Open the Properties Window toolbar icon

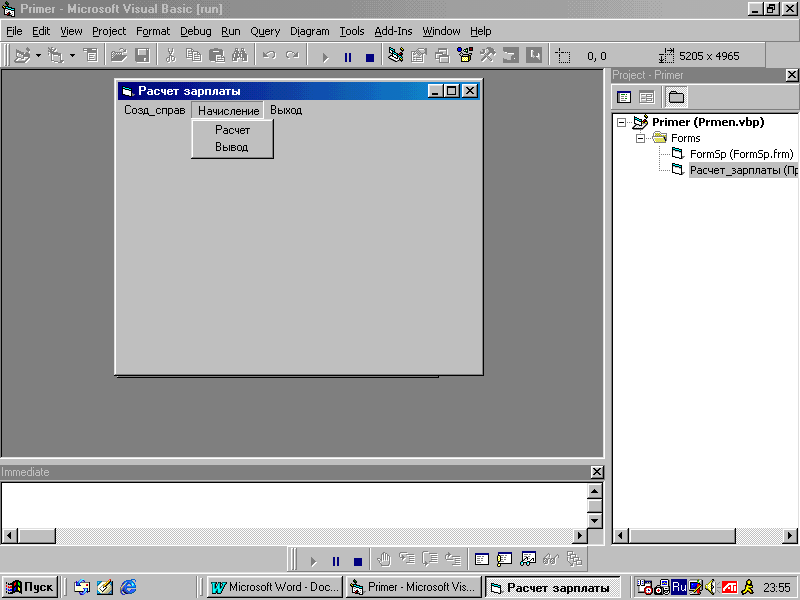(x=419, y=55)
